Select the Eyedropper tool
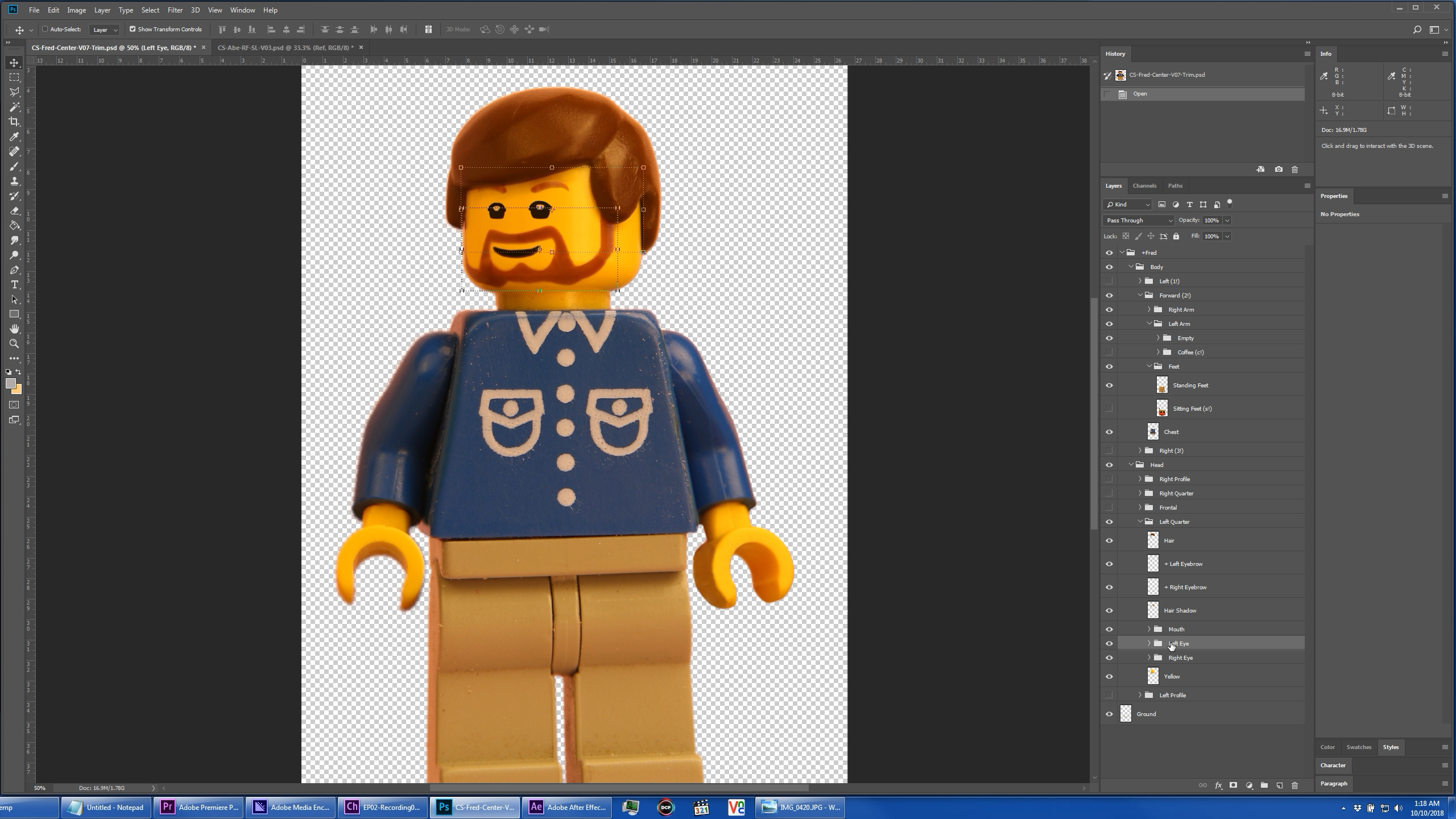The width and height of the screenshot is (1456, 819). pos(14,136)
